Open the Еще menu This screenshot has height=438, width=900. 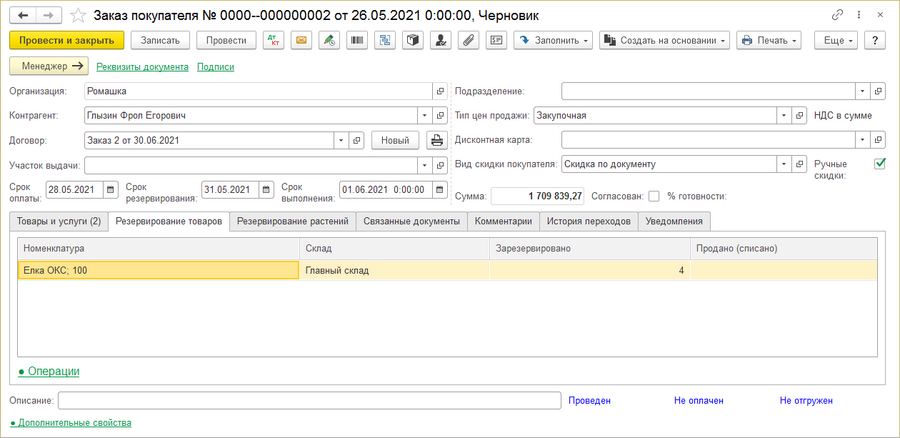pos(836,41)
